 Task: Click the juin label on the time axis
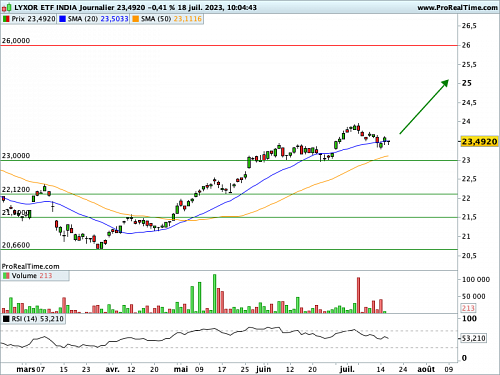(263, 369)
